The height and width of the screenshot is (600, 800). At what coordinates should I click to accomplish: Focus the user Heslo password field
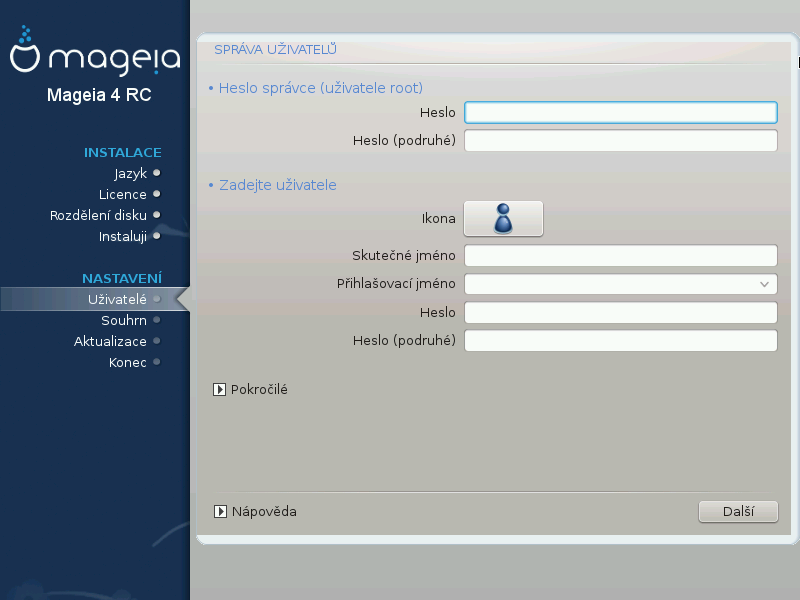(621, 312)
